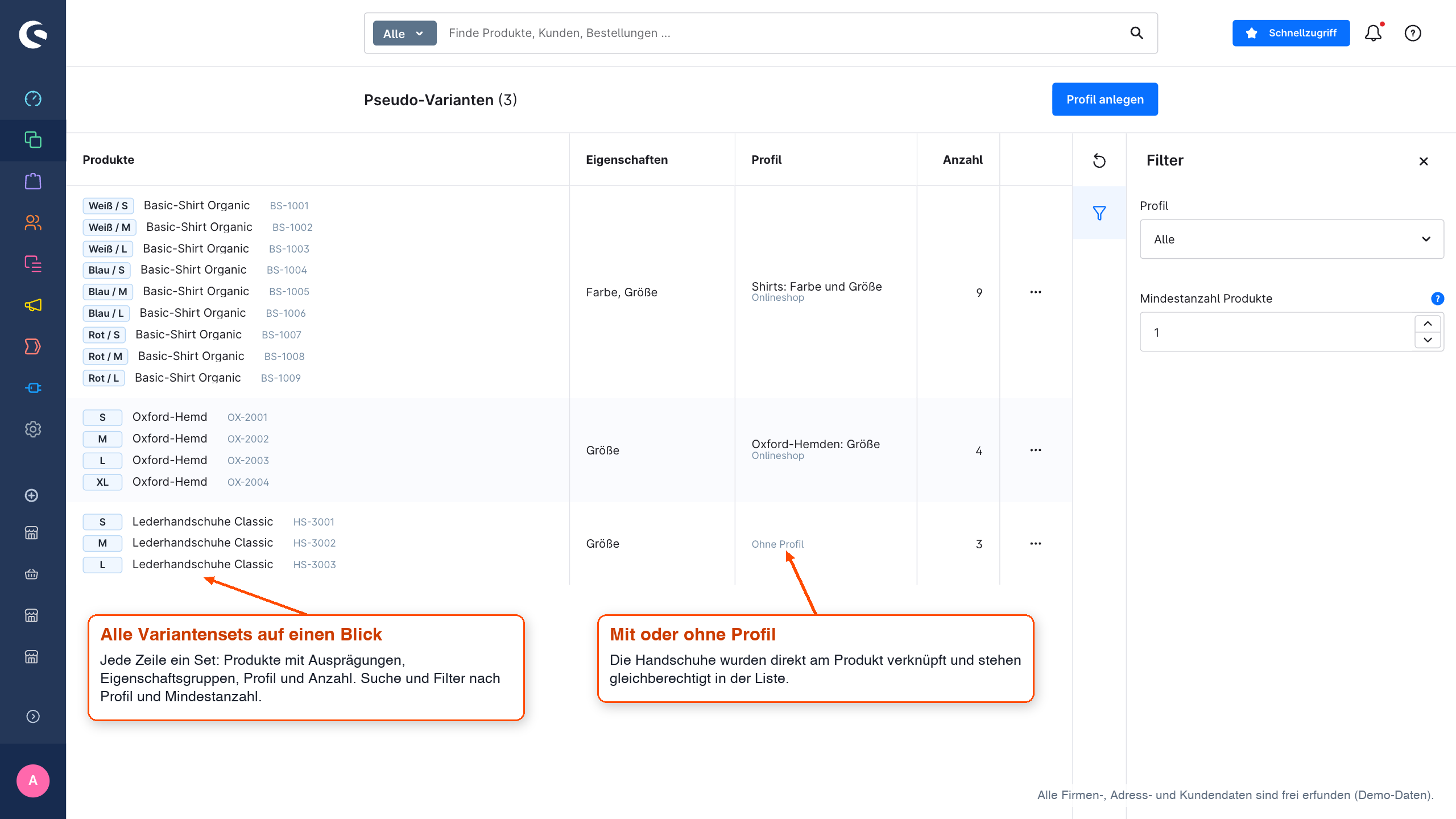Click the notifications bell icon
The height and width of the screenshot is (819, 1456).
1374,33
